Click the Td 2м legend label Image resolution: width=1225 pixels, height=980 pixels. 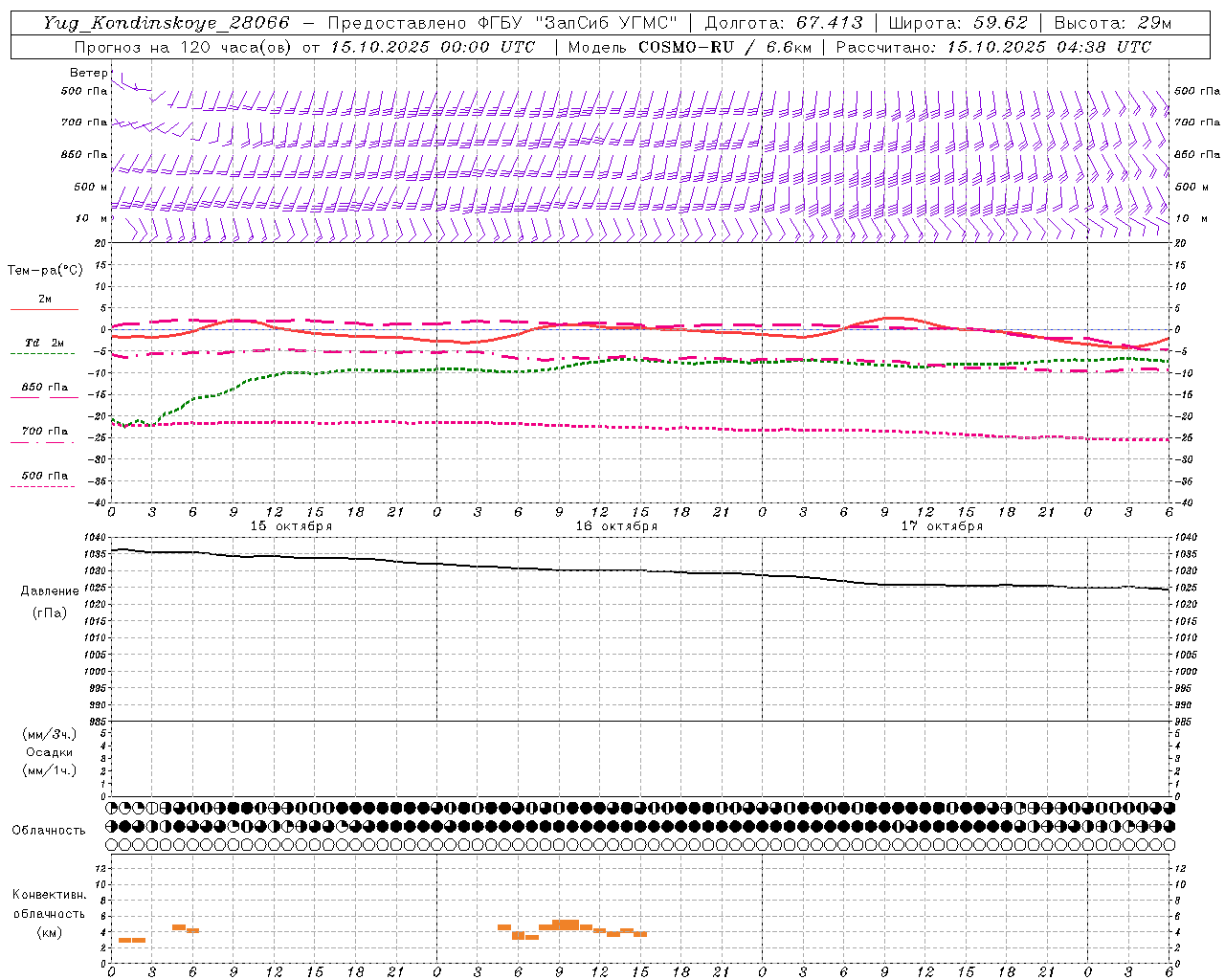click(x=45, y=343)
